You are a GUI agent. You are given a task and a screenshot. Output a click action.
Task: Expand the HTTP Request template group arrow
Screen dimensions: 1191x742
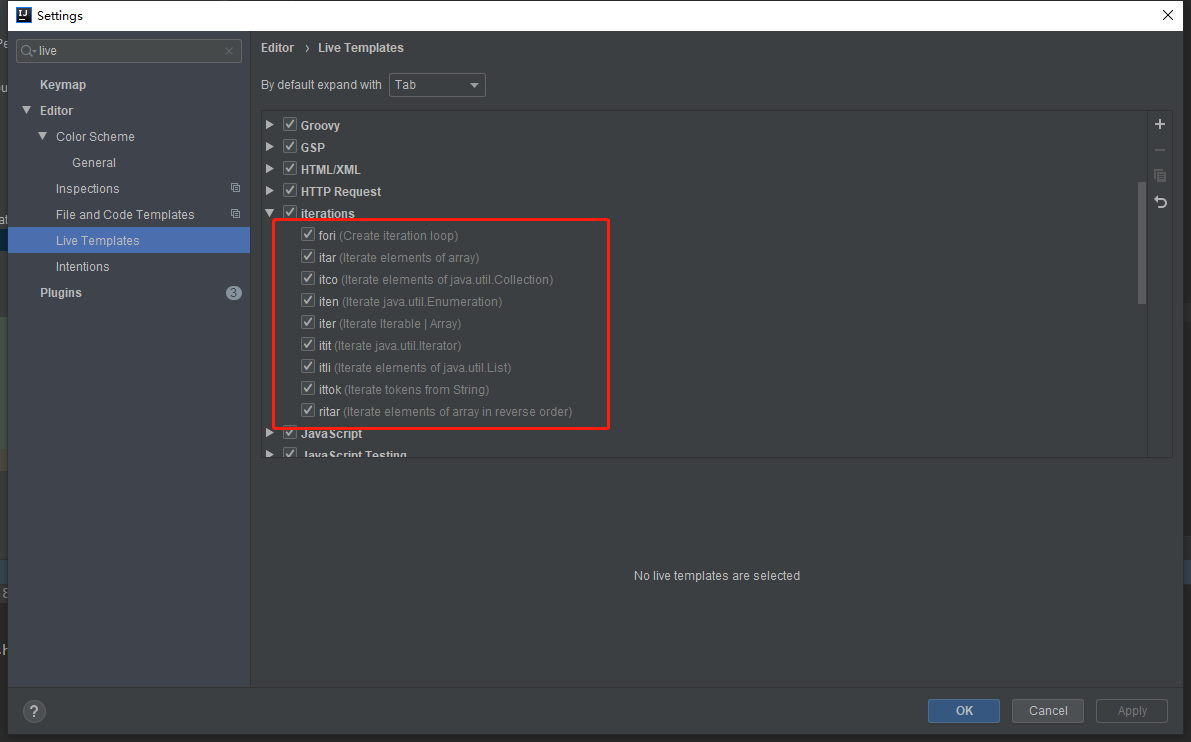(270, 191)
